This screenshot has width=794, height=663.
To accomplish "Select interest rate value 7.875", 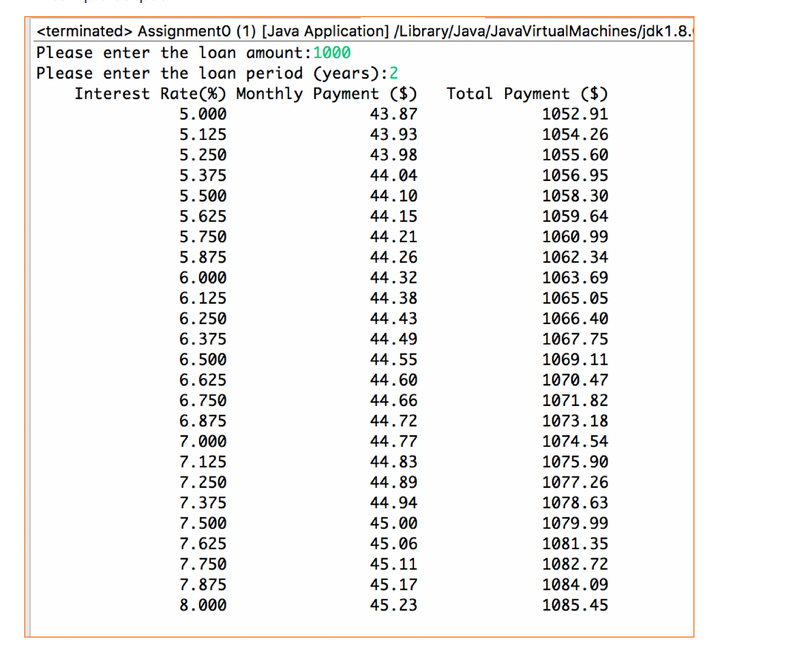I will click(x=203, y=584).
